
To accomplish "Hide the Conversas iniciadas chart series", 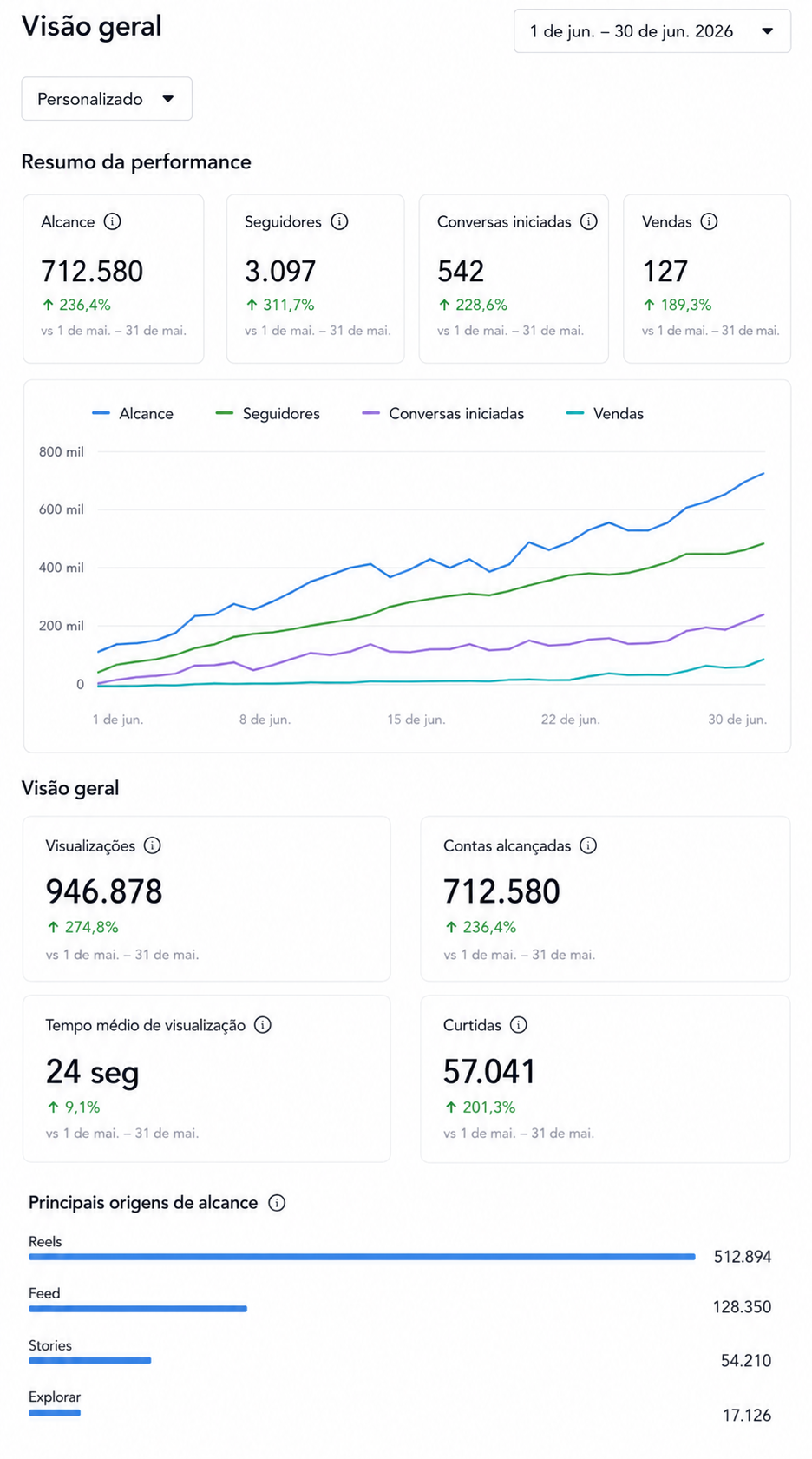I will [x=443, y=414].
